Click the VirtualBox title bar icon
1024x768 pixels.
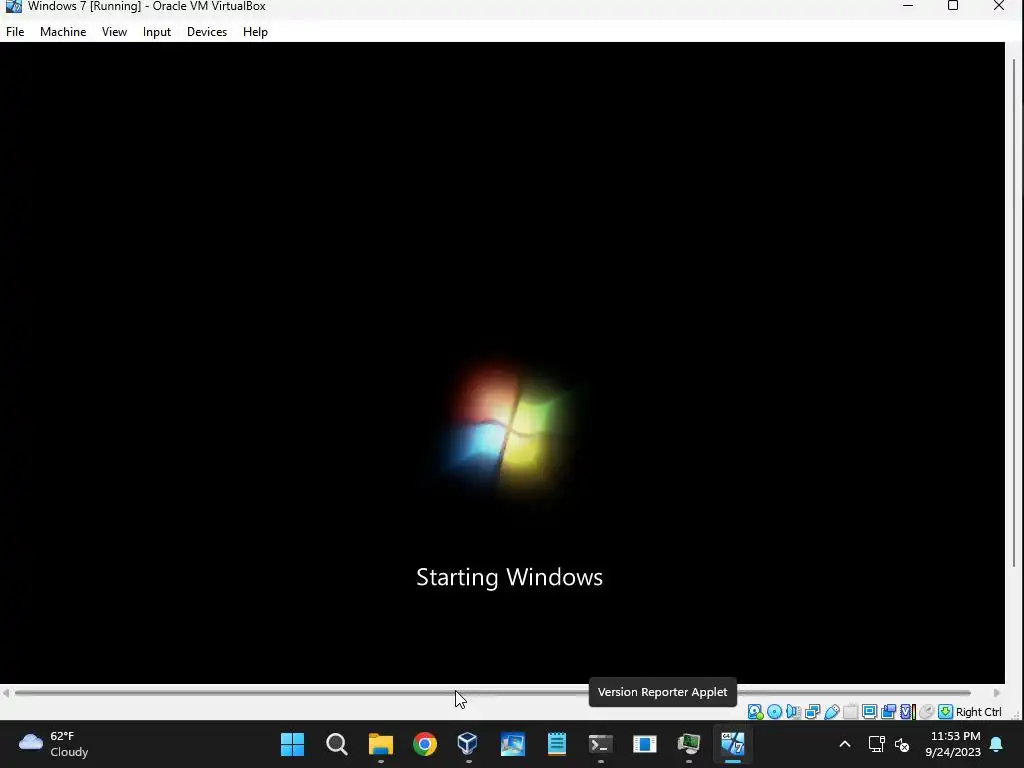point(14,7)
